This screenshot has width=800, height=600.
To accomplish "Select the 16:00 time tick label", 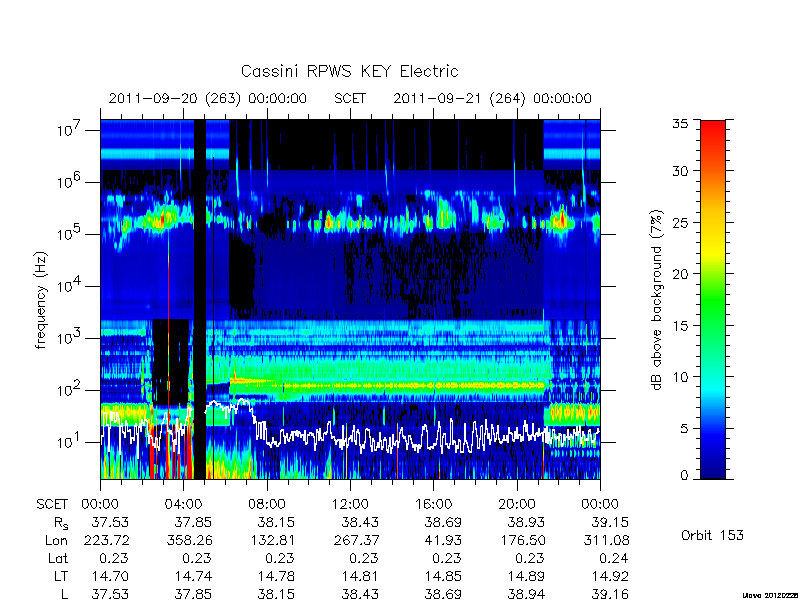I will tap(434, 504).
